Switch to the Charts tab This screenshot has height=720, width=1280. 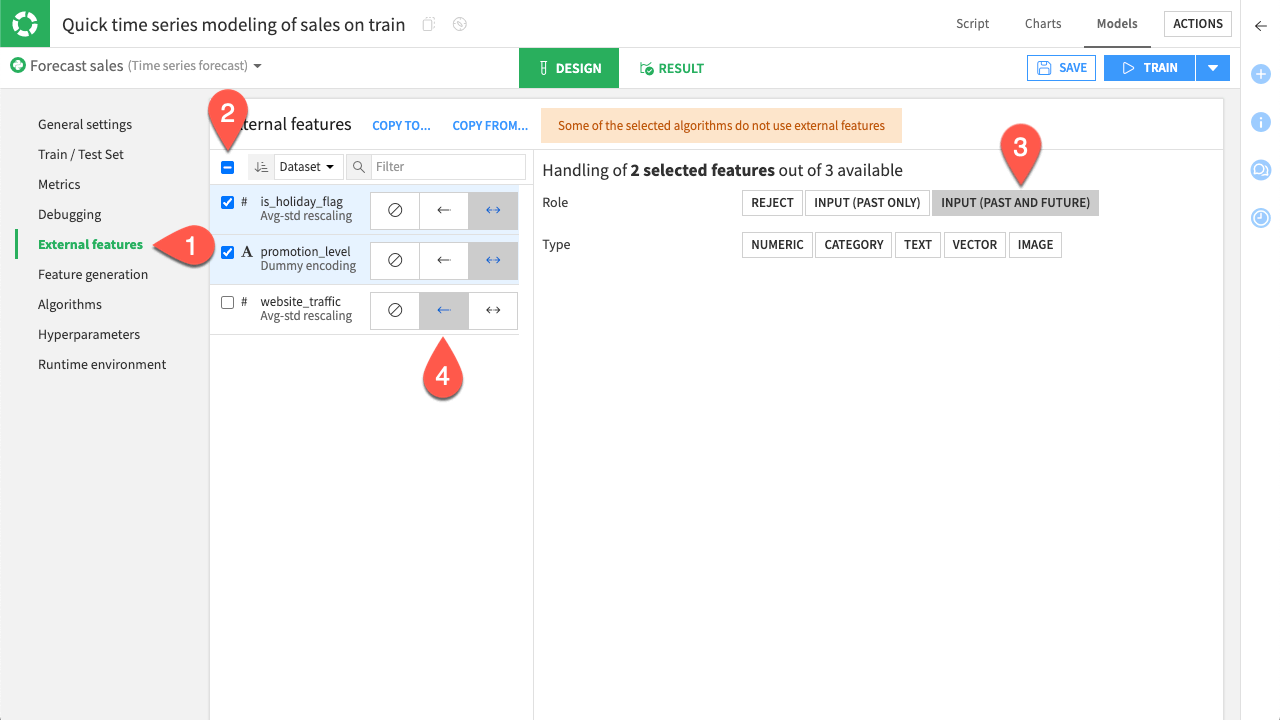(x=1042, y=23)
